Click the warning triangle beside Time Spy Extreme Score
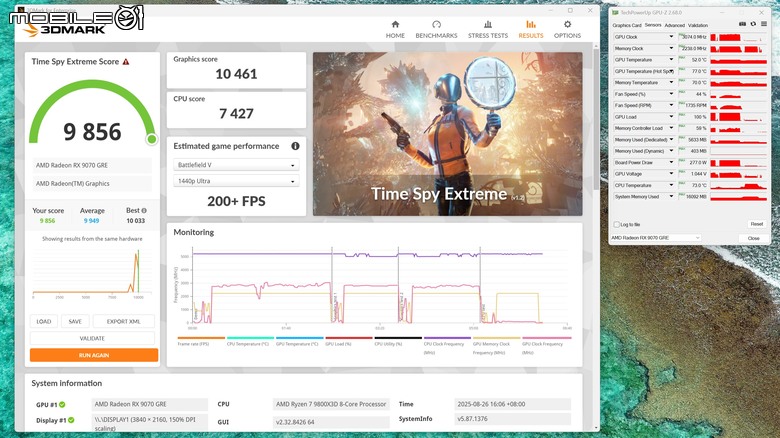 pyautogui.click(x=126, y=62)
